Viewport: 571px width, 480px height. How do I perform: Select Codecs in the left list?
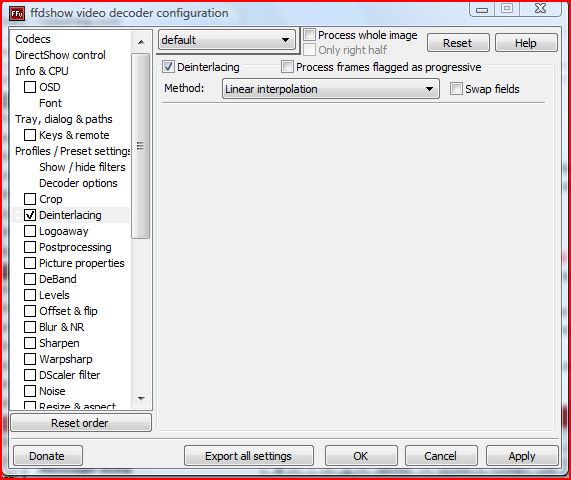pyautogui.click(x=33, y=39)
